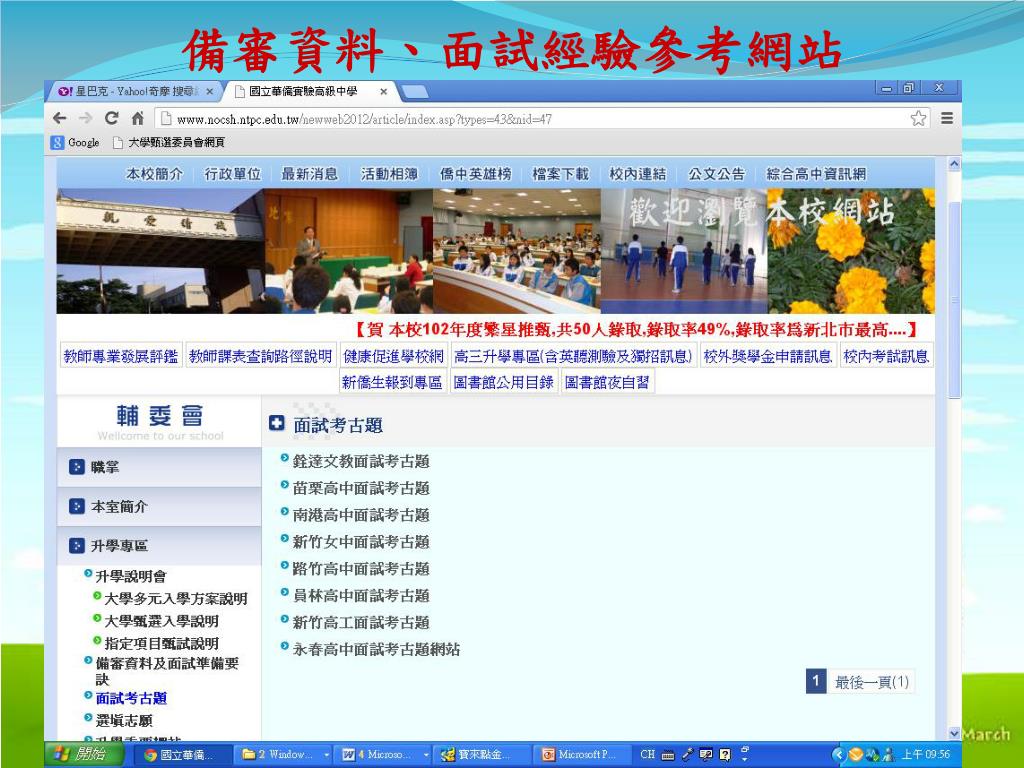Reload the page with the refresh icon
Screen dimensions: 1024x768
112,118
